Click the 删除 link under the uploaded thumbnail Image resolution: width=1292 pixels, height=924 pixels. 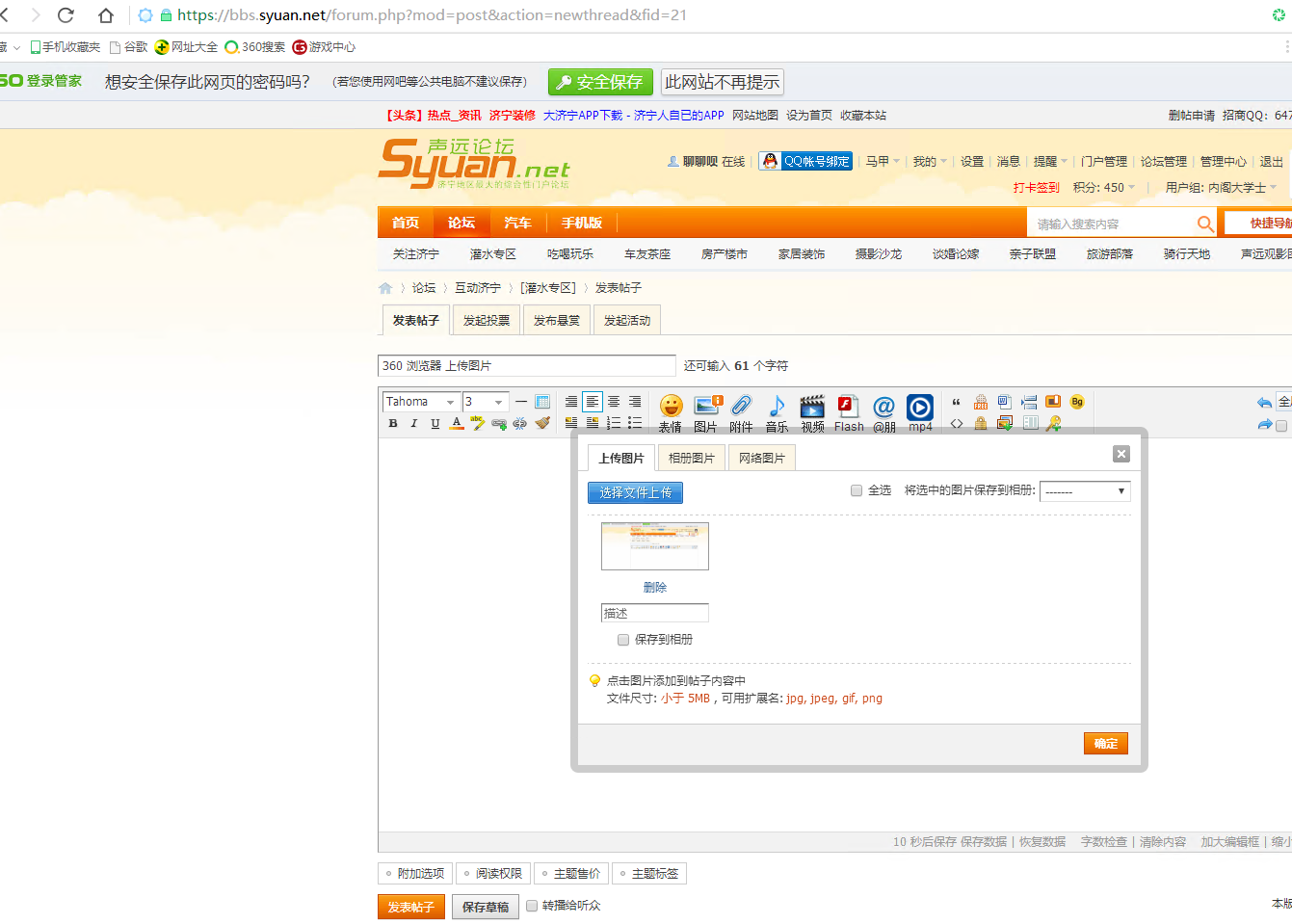[x=655, y=587]
